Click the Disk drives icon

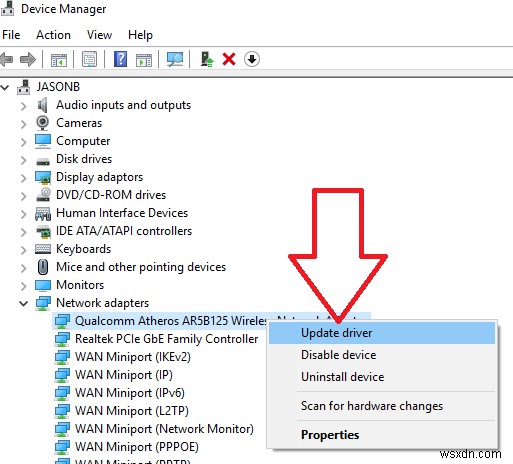point(43,162)
